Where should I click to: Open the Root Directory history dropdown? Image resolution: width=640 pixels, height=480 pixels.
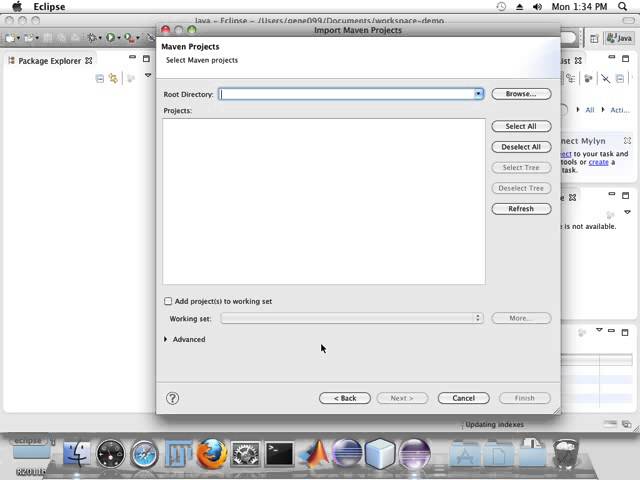coord(478,94)
